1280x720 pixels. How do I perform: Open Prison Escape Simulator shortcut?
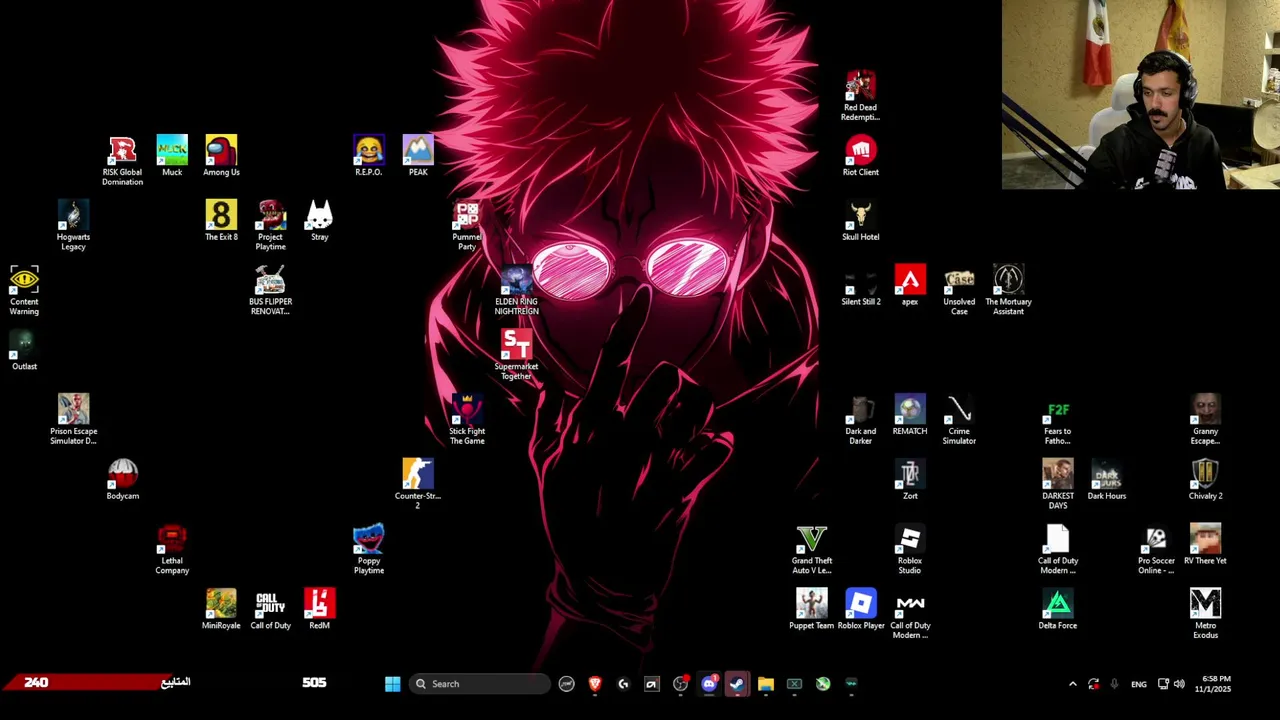pyautogui.click(x=73, y=420)
